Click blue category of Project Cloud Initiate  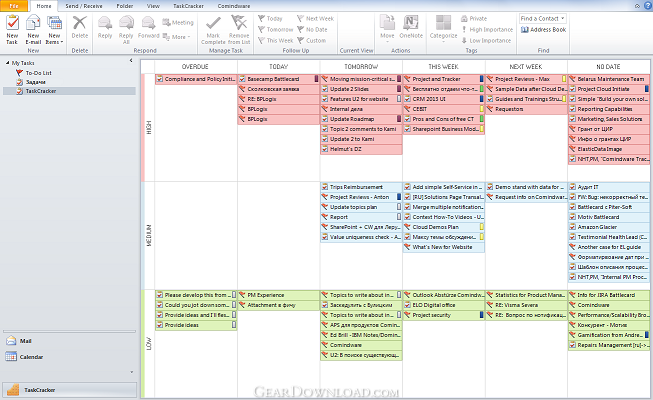pyautogui.click(x=646, y=89)
